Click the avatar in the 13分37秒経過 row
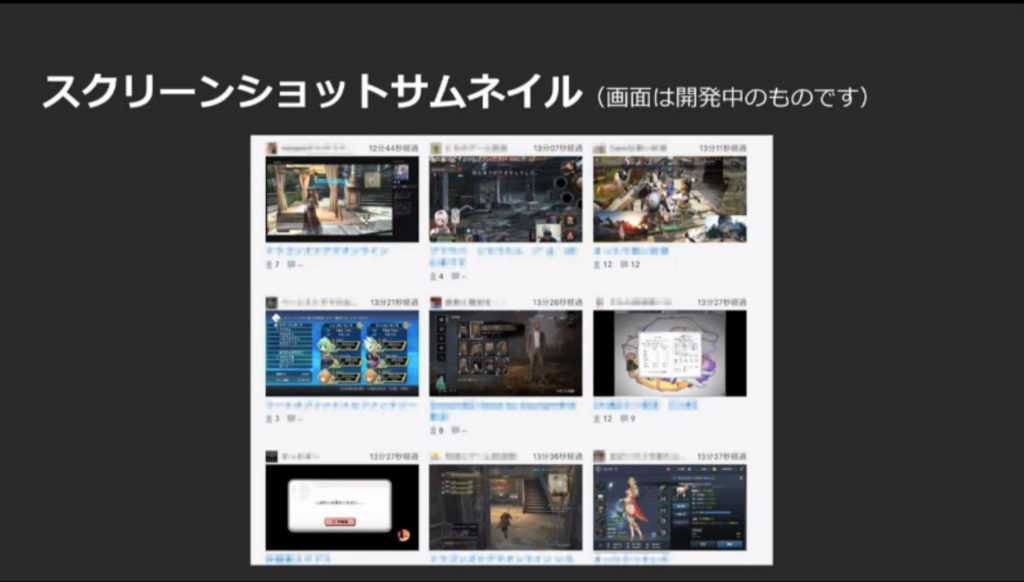The width and height of the screenshot is (1024, 582). point(600,457)
